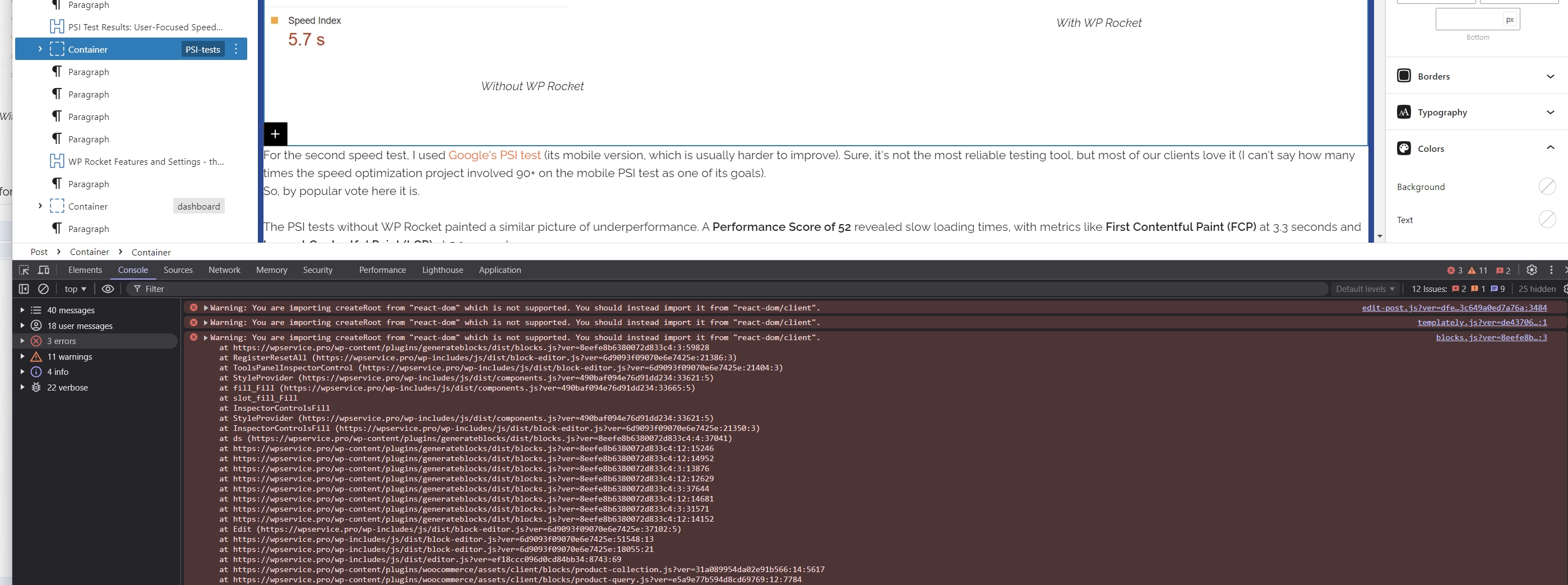1568x585 pixels.
Task: Click the Borders panel icon
Action: point(1404,76)
